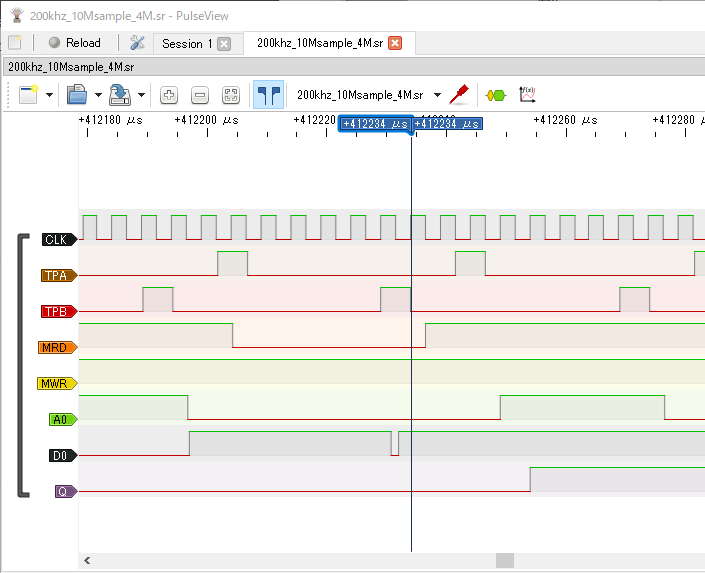Click the Reload button
Viewport: 705px width, 573px height.
point(74,43)
